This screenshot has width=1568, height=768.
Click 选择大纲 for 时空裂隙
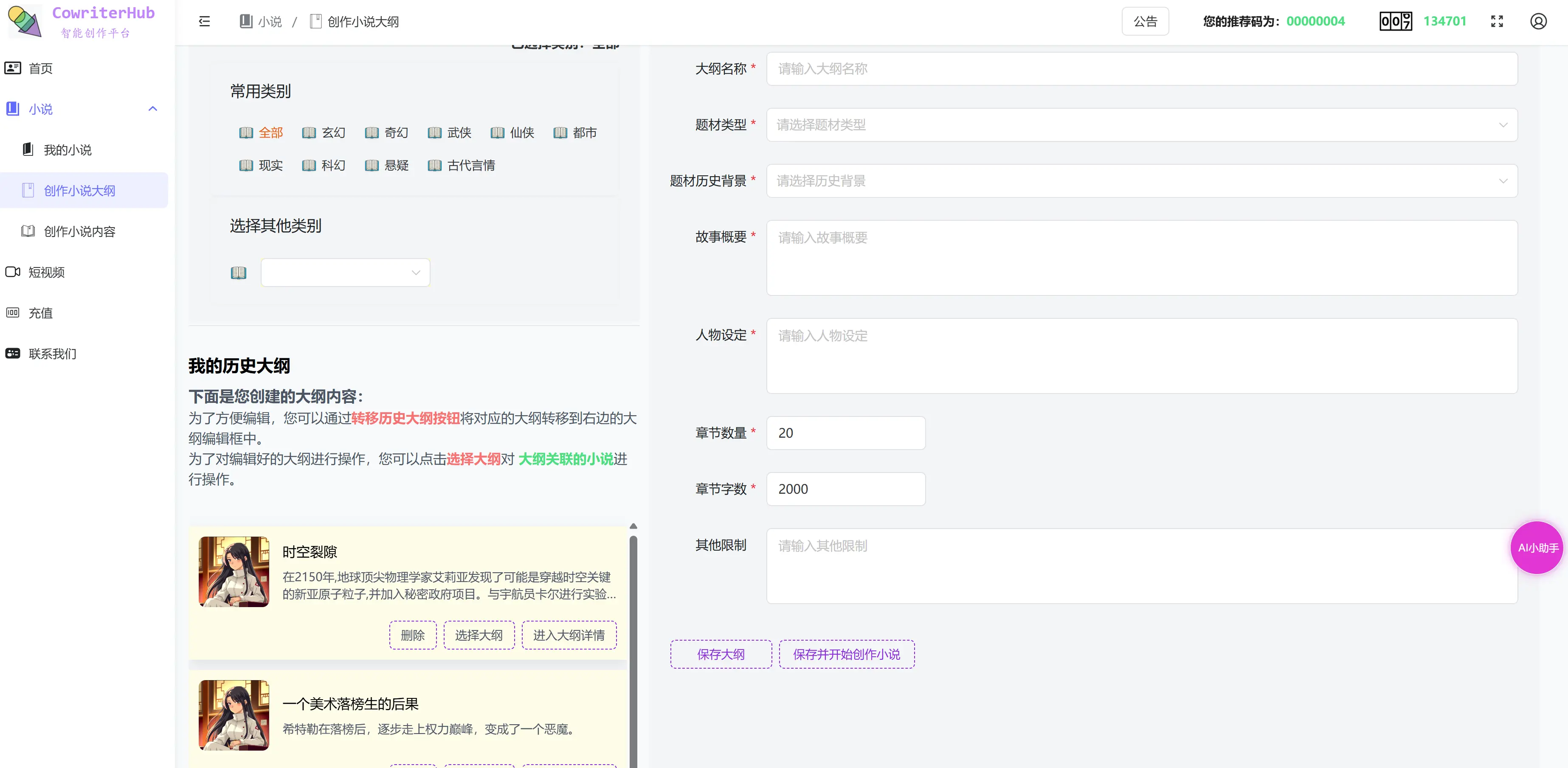(x=479, y=636)
